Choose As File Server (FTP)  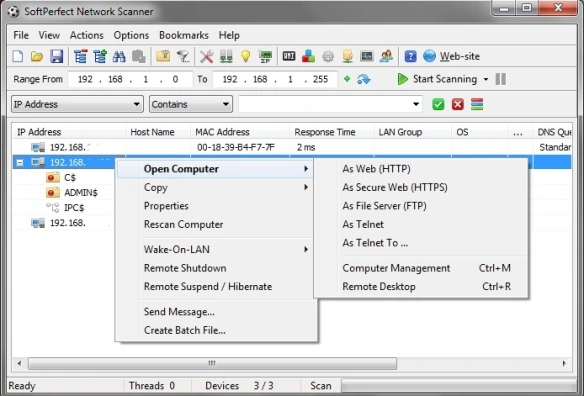(420, 206)
